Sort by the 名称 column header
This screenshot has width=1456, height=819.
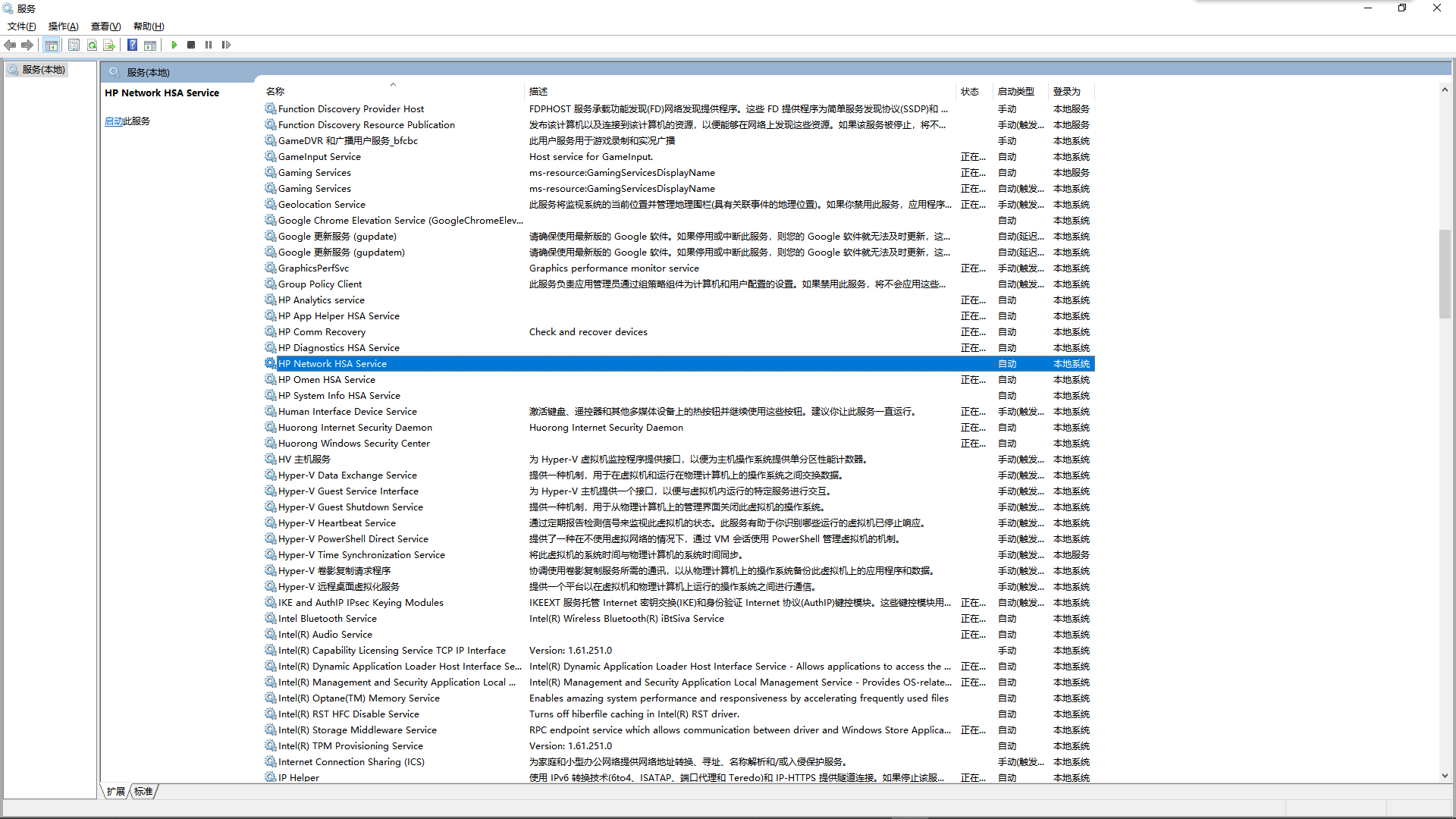coord(393,92)
